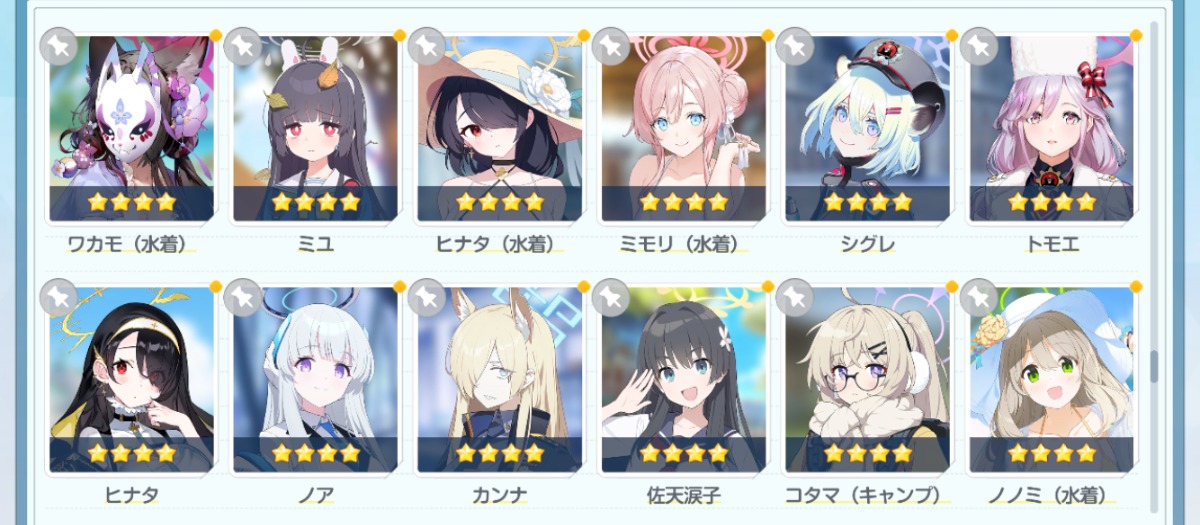
Task: Click the カンナ name label
Action: point(499,495)
